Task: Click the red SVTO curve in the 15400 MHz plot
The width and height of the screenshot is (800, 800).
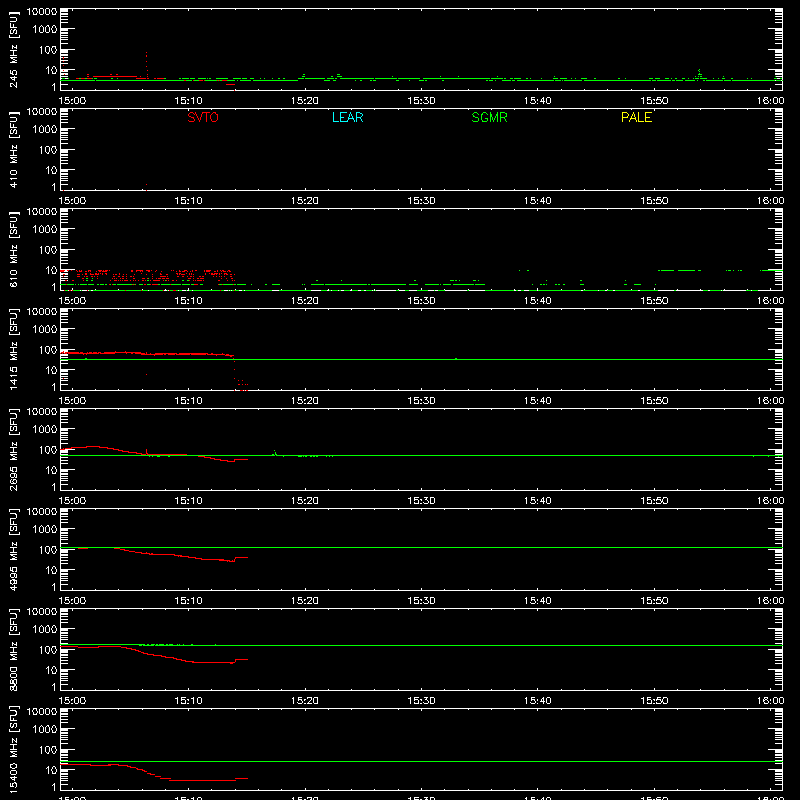Action: point(153,772)
